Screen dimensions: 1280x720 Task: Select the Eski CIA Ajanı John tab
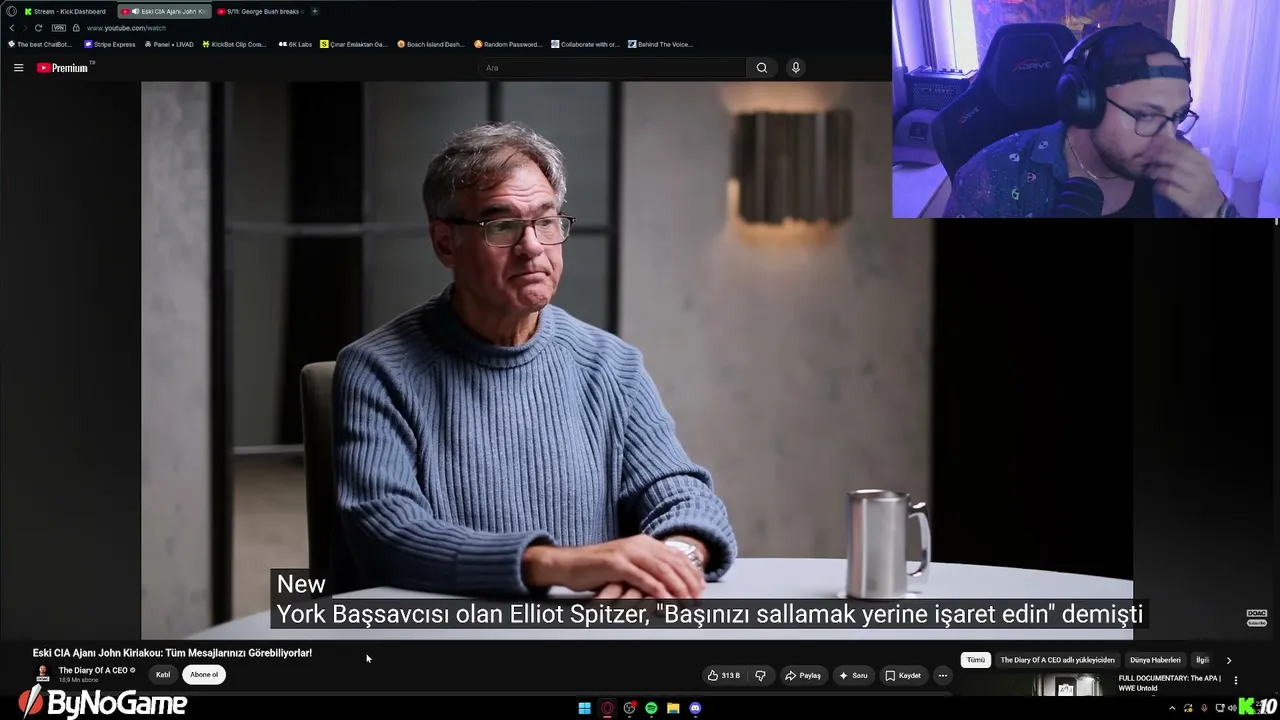[163, 11]
